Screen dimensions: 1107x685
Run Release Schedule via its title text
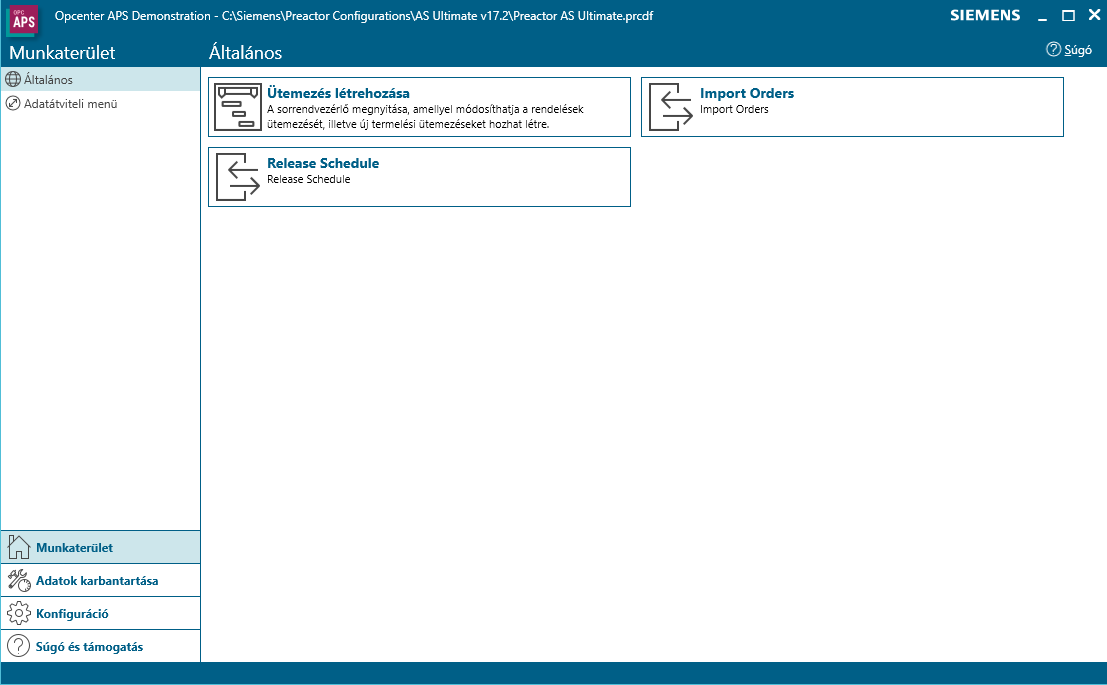(x=323, y=164)
